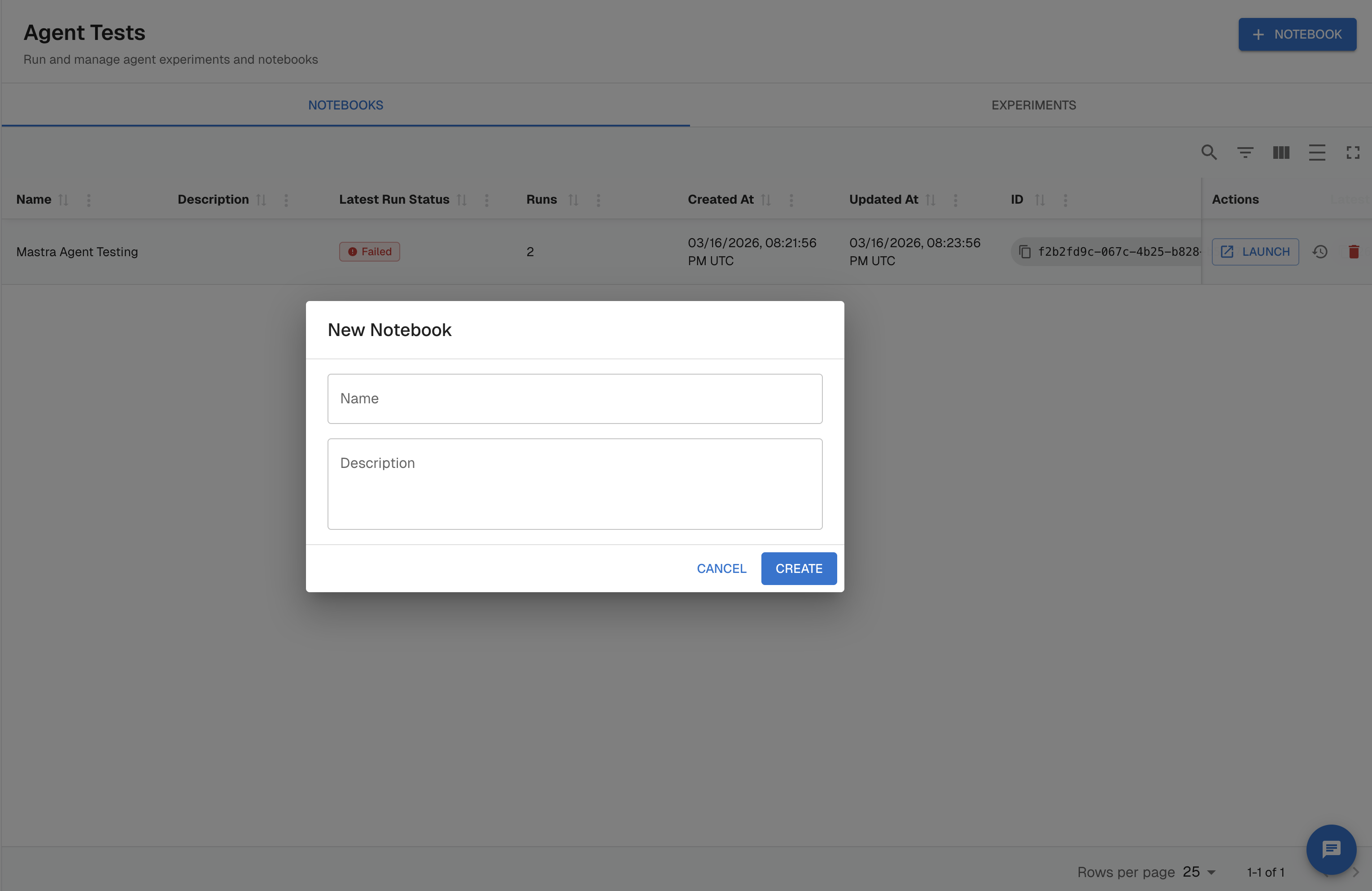Delete the Mastra Agent Testing notebook
Image resolution: width=1372 pixels, height=891 pixels.
coord(1354,252)
